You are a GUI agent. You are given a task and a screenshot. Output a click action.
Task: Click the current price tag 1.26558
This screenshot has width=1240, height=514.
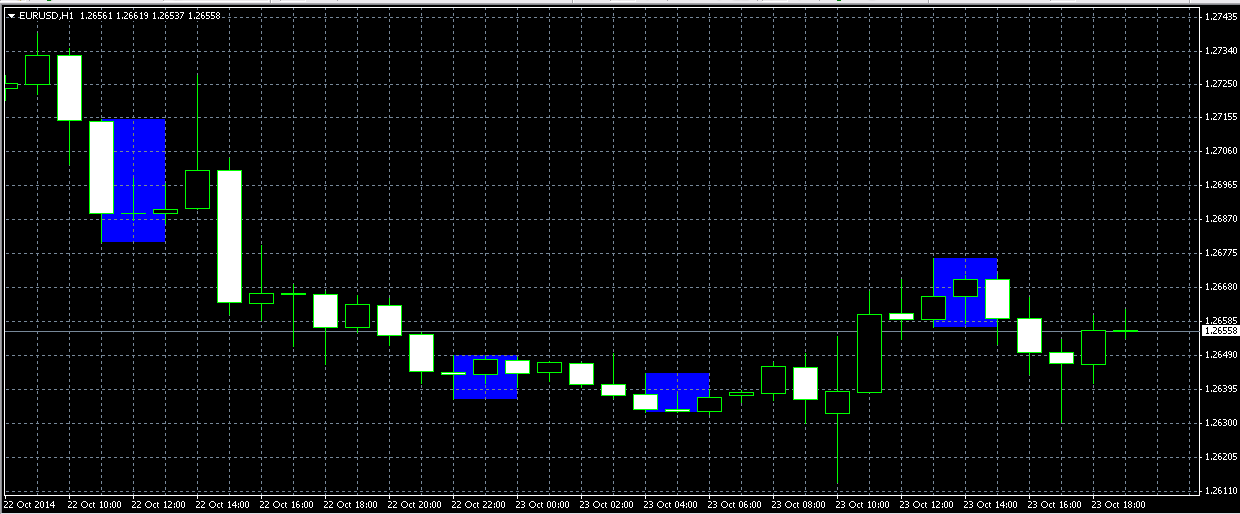pos(1220,330)
